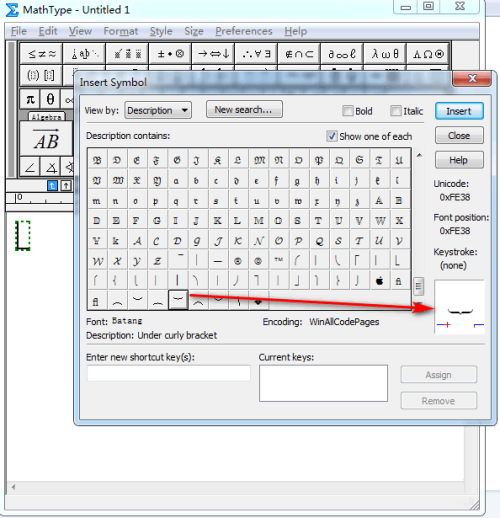
Task: Open logical symbols palette (∴∀∃)
Action: pos(256,54)
